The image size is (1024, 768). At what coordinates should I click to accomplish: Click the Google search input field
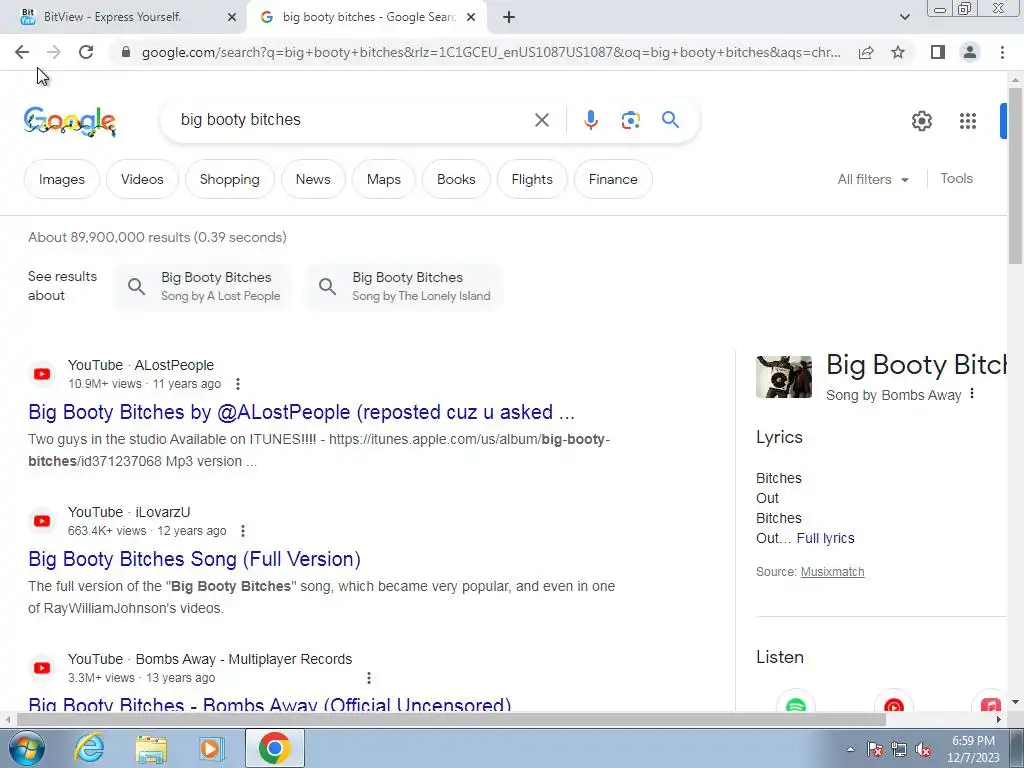tap(353, 120)
